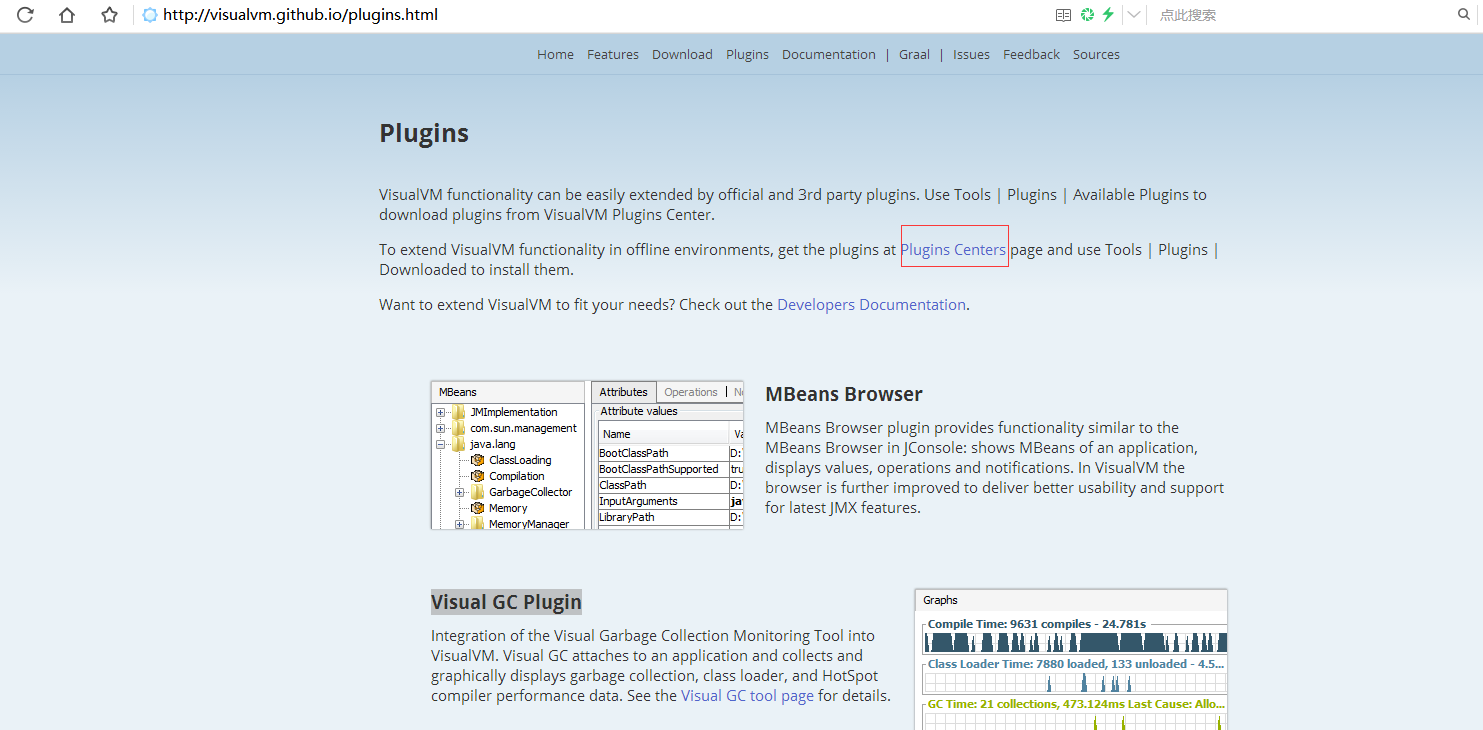Select the BootClassPathSupported attribute row
The image size is (1483, 730).
click(671, 469)
